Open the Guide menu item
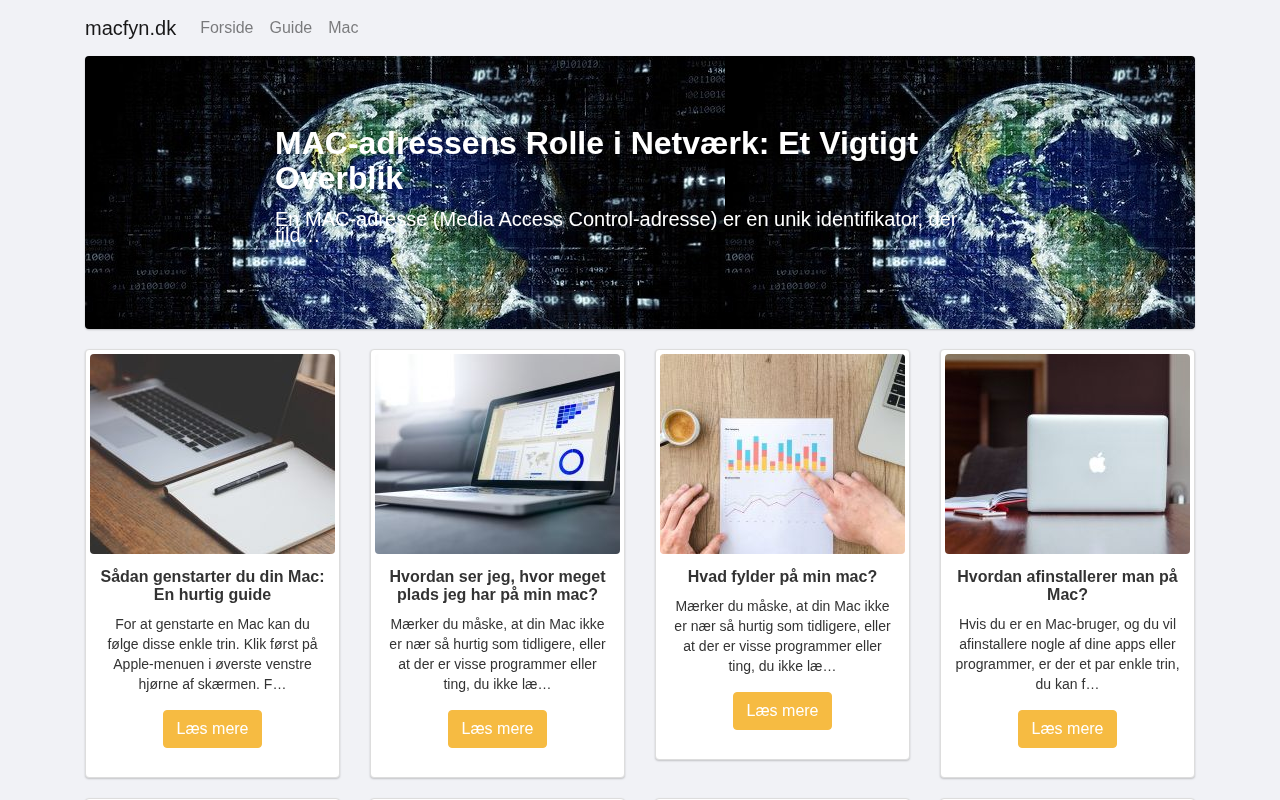Image resolution: width=1280 pixels, height=800 pixels. coord(291,28)
